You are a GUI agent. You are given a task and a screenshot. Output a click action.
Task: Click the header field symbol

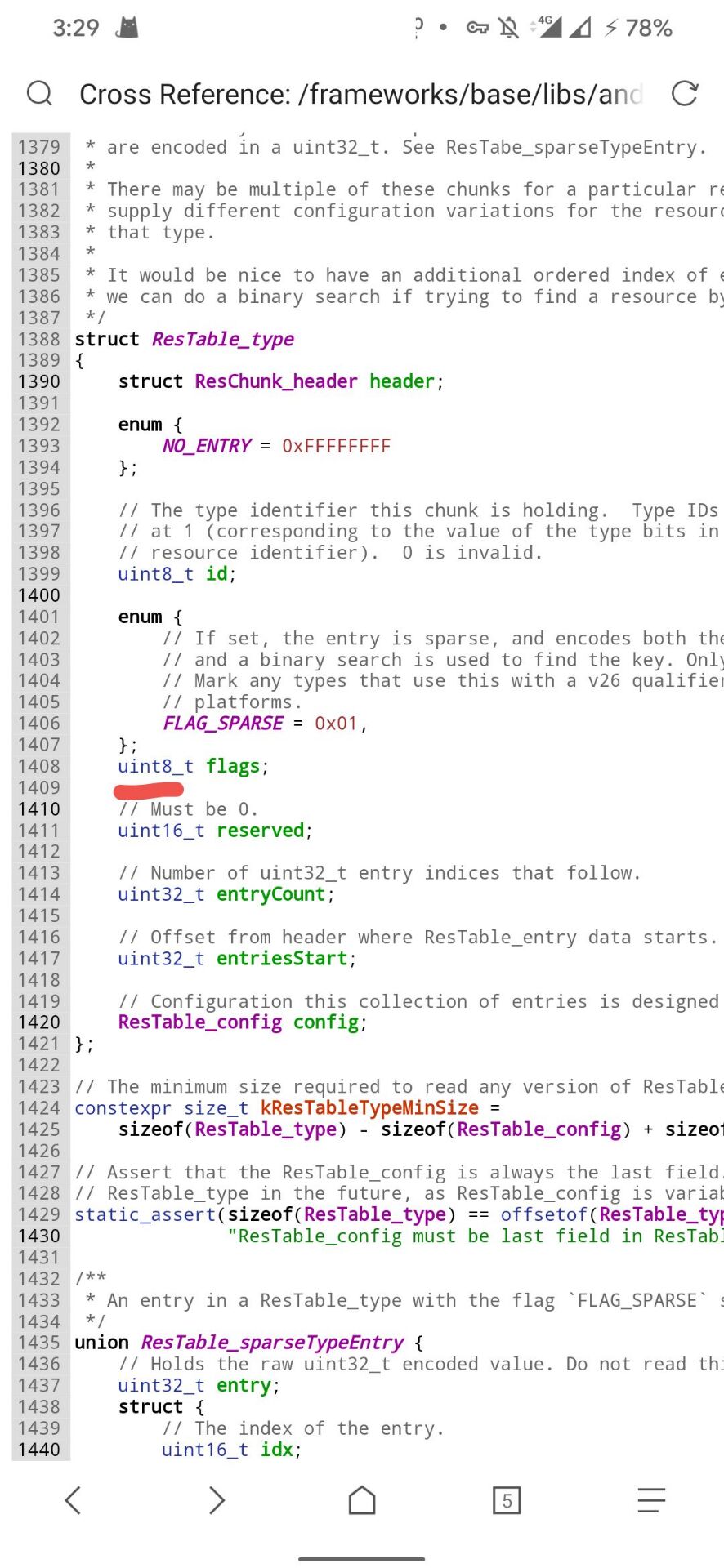point(402,381)
